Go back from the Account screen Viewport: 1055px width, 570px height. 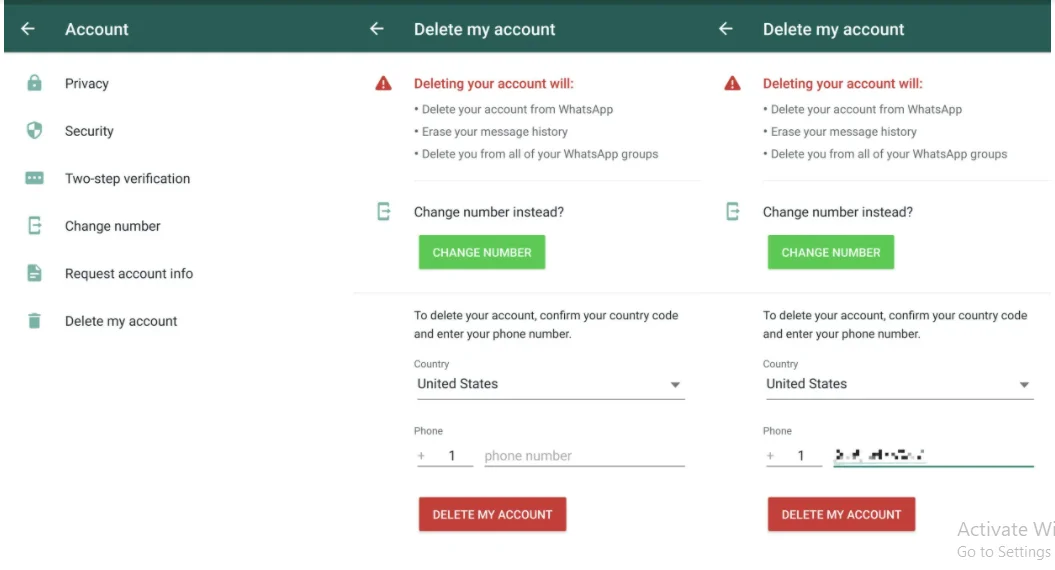coord(28,29)
